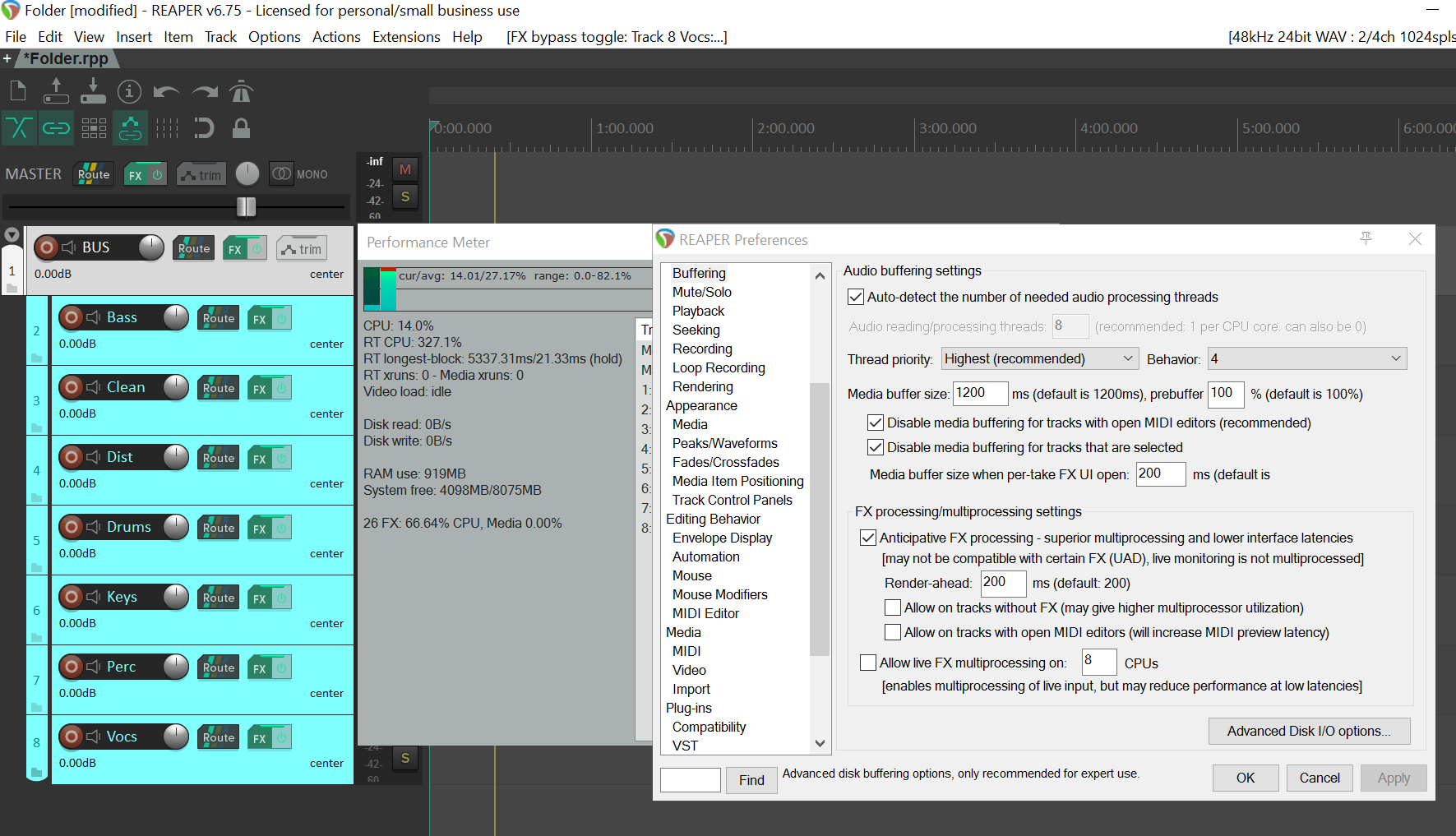The image size is (1456, 836).
Task: Open project settings info icon
Action: point(129,92)
